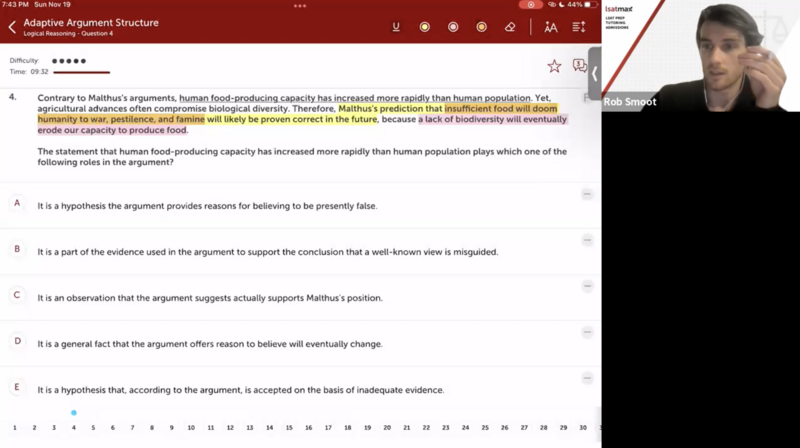Pick the pink highlighter
The height and width of the screenshot is (448, 800).
(453, 27)
